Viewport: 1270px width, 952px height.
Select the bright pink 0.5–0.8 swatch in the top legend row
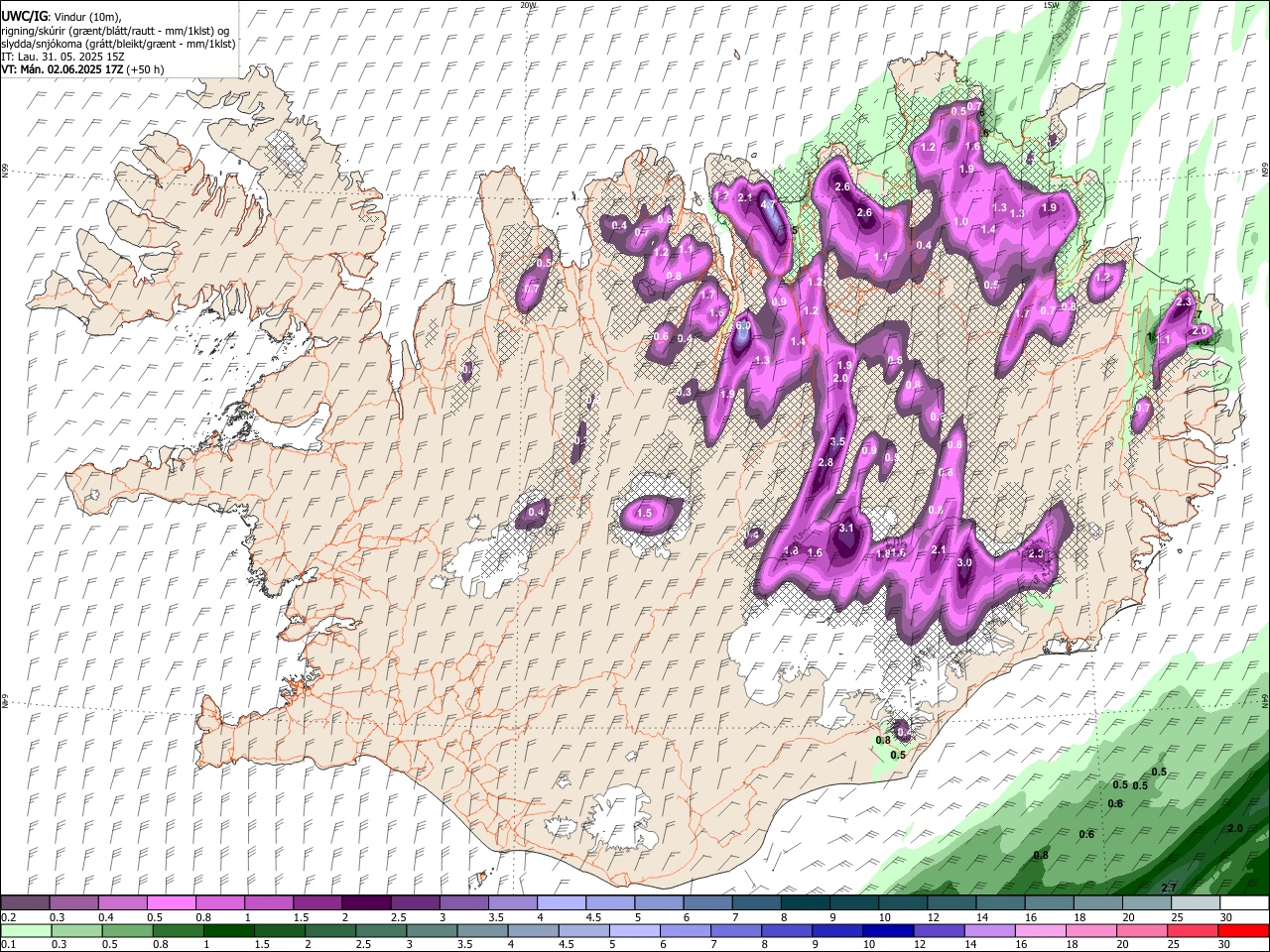(x=171, y=903)
